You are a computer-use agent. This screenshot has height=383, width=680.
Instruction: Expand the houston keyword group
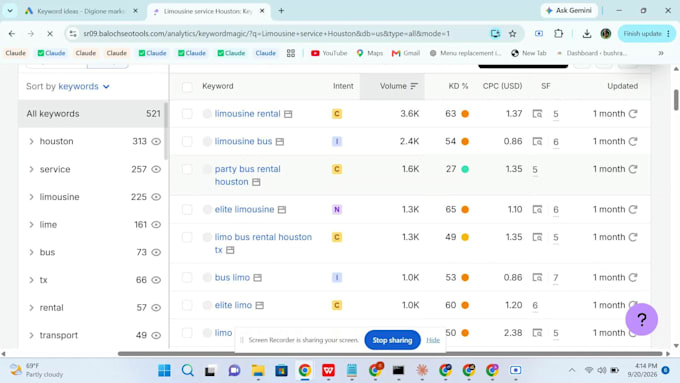pyautogui.click(x=31, y=141)
